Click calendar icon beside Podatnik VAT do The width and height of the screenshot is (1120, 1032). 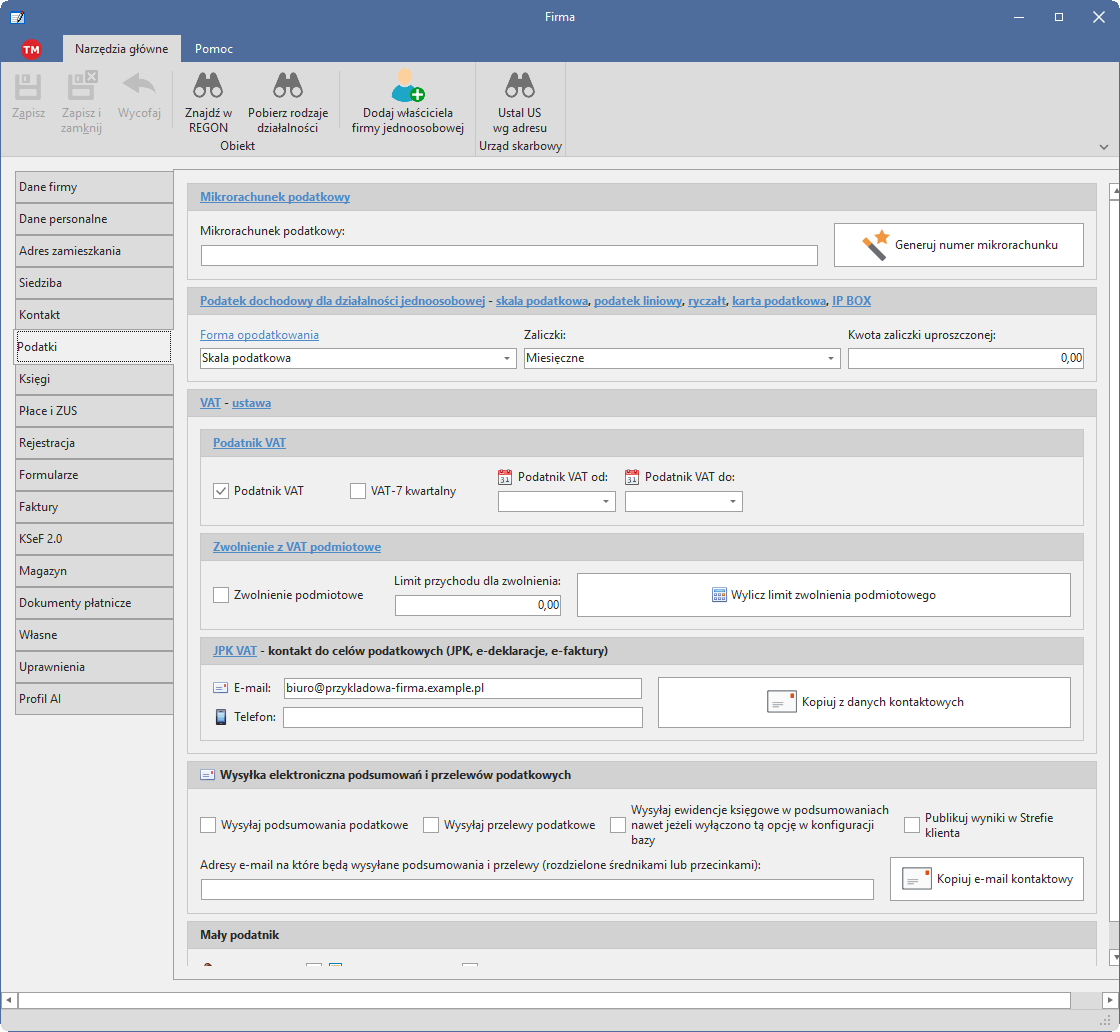coord(631,477)
